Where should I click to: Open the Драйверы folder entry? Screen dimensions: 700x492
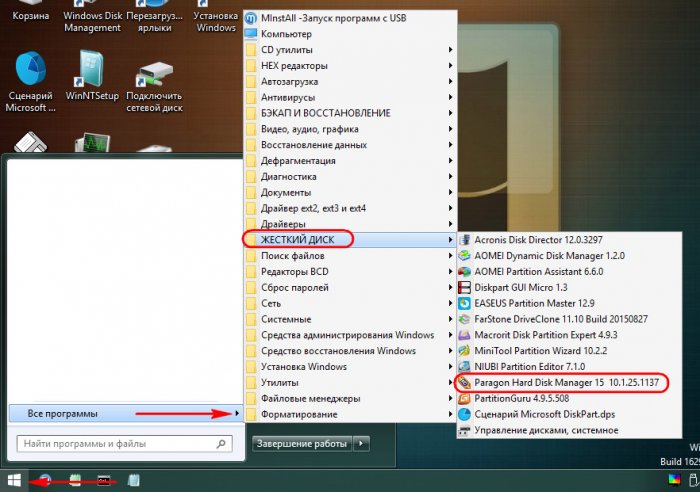tap(350, 224)
